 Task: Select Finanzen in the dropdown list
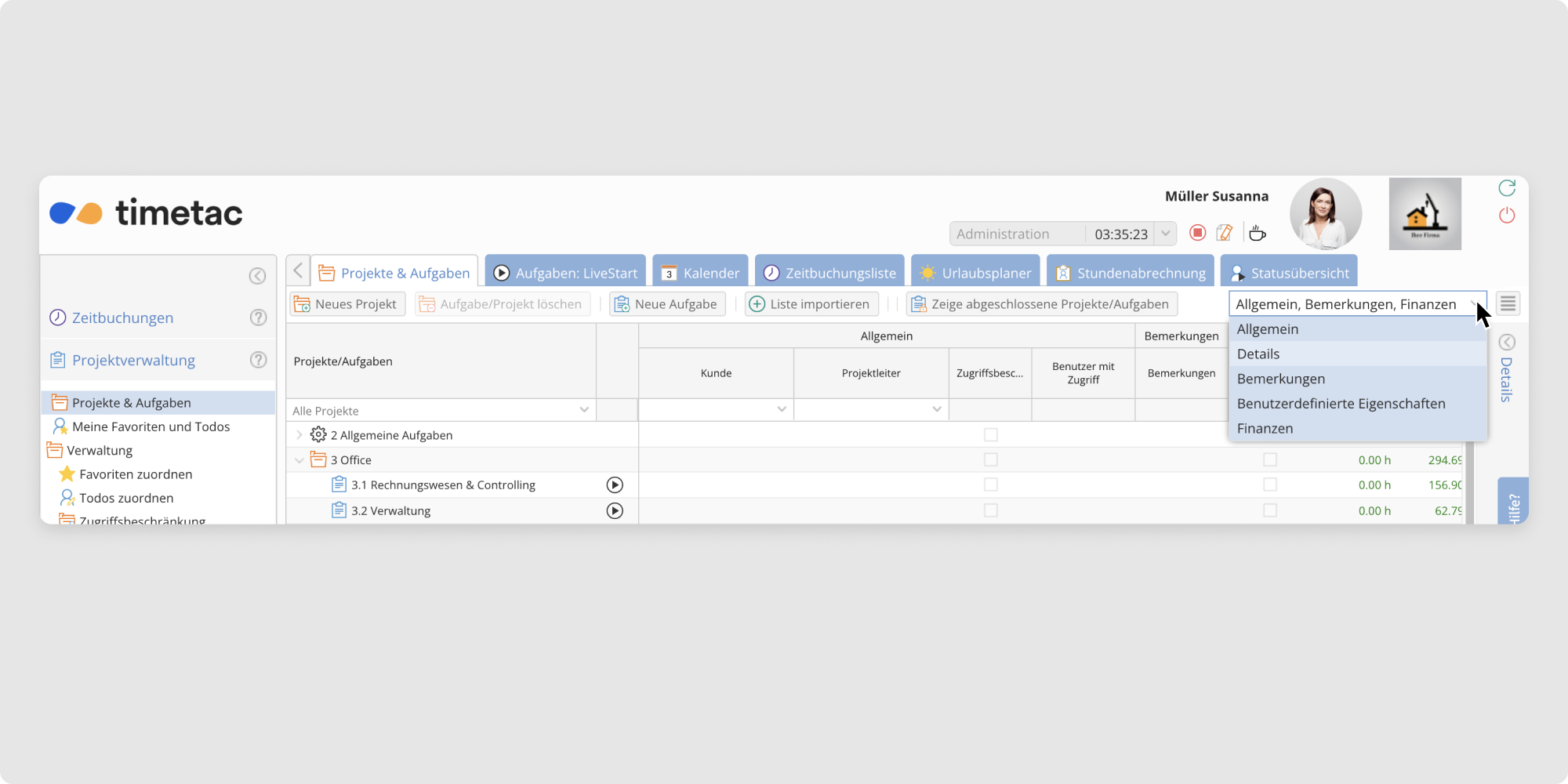point(1265,429)
